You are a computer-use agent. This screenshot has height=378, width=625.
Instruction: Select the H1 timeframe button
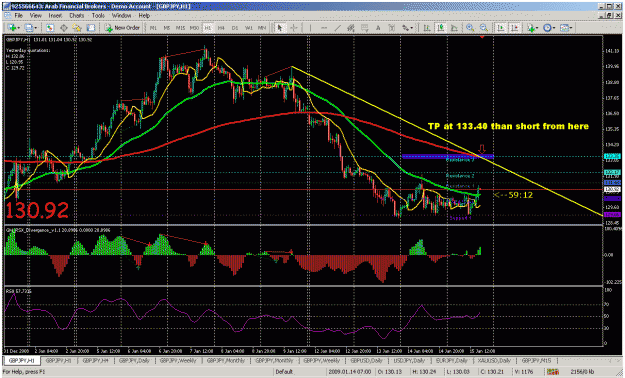(x=207, y=28)
